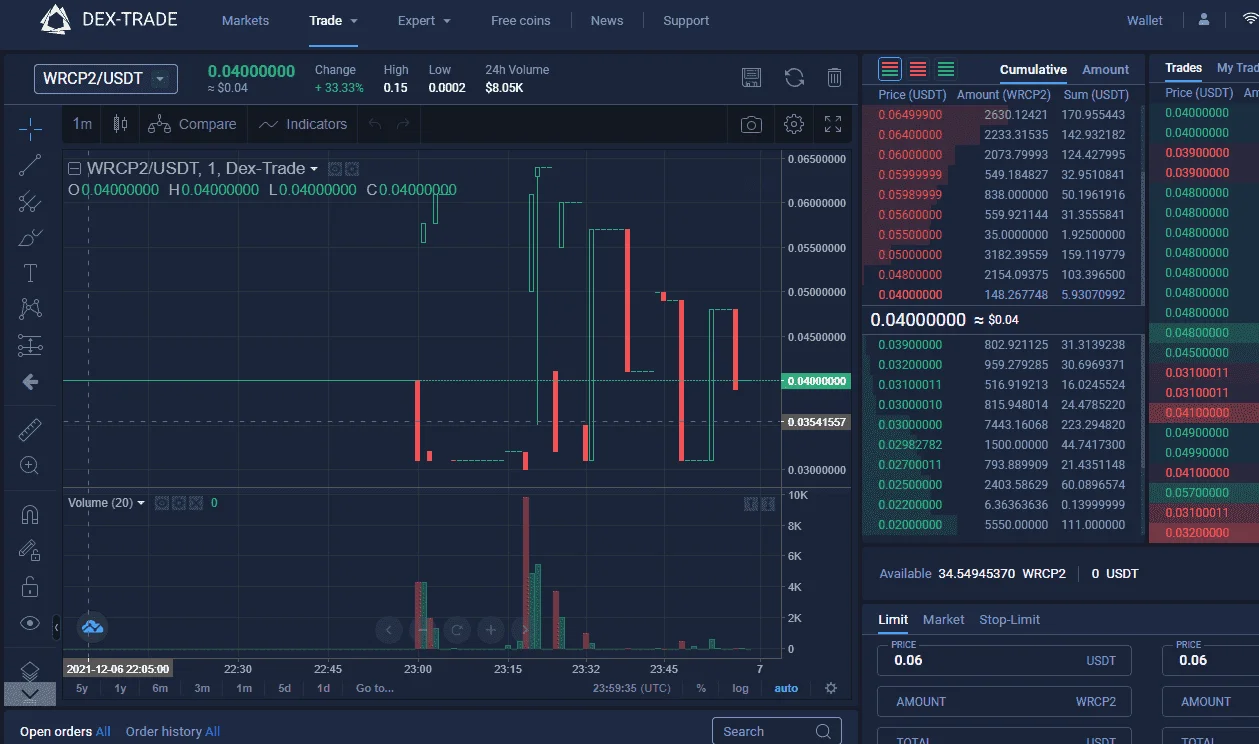Screen dimensions: 1259x744
Task: Click the left PRICE input field showing 0.06
Action: coord(1004,660)
